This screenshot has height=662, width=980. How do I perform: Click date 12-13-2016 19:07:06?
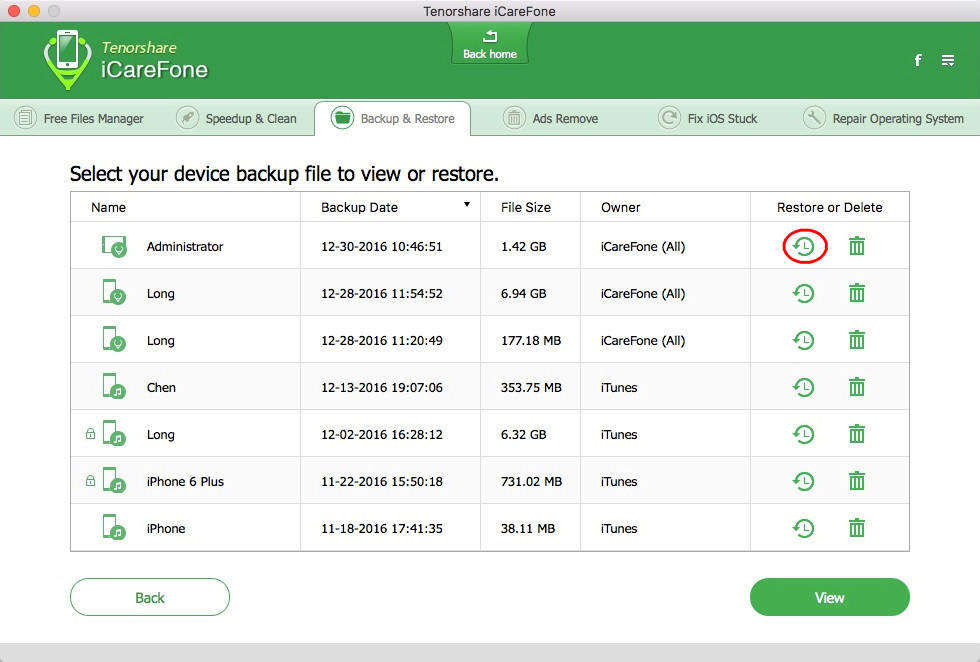(x=382, y=388)
